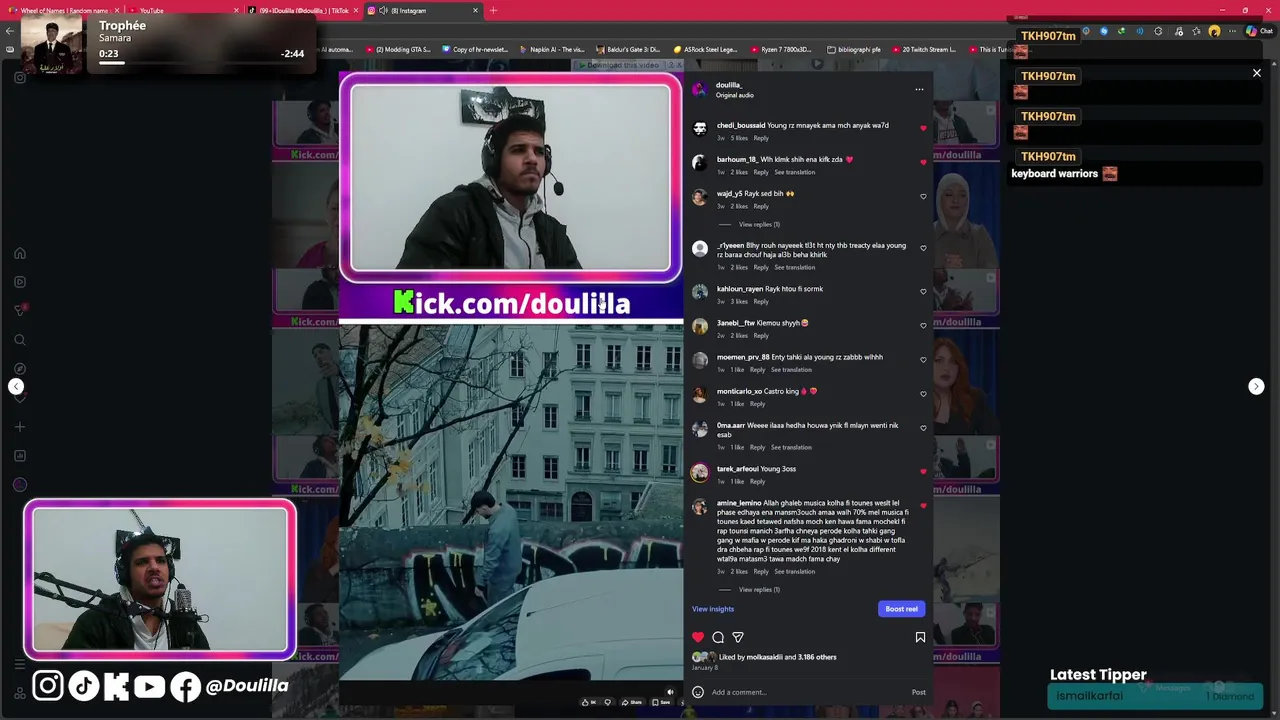1280x720 pixels.
Task: Open a new browser tab
Action: (493, 10)
